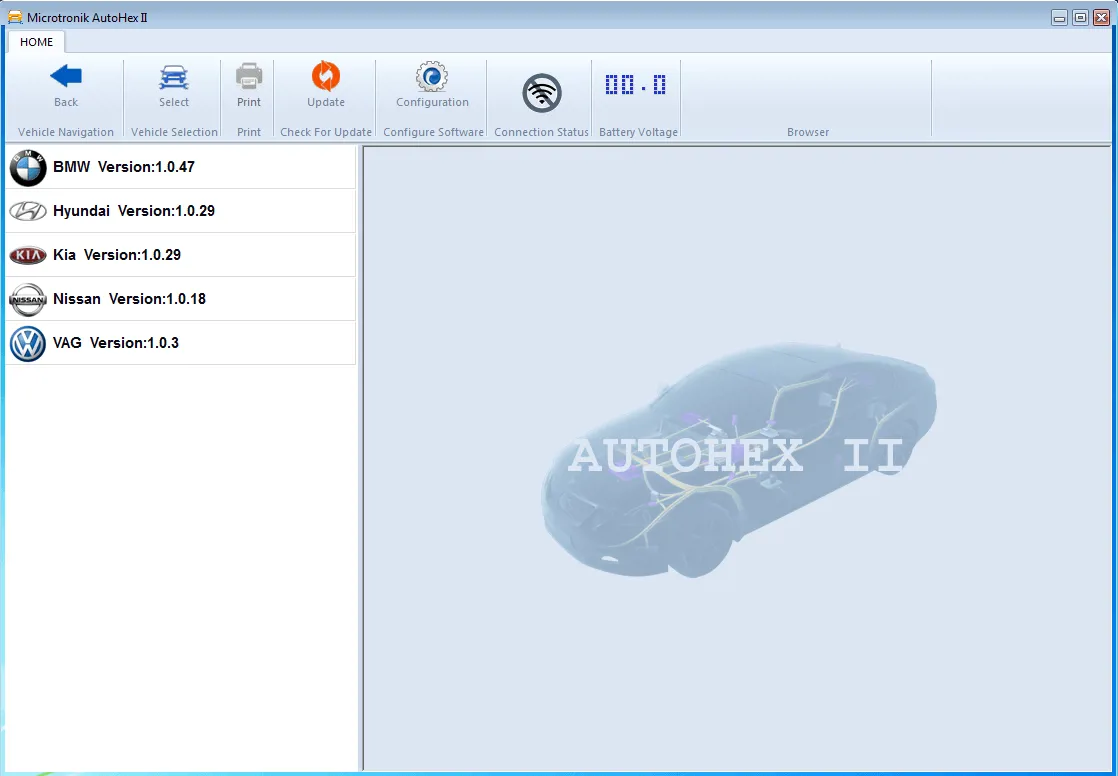Select Hyundai Version:1.0.29 text
The width and height of the screenshot is (1118, 776).
point(133,211)
